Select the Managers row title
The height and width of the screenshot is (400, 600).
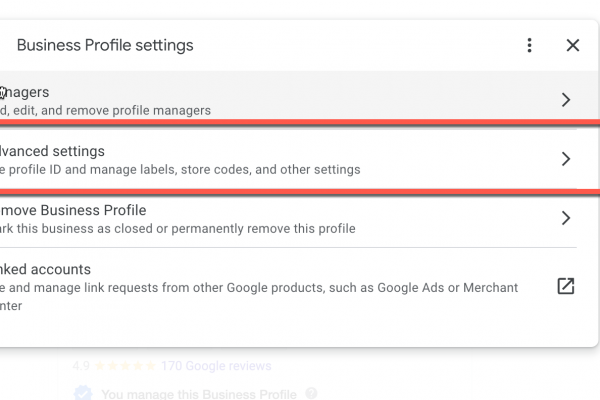pyautogui.click(x=25, y=92)
